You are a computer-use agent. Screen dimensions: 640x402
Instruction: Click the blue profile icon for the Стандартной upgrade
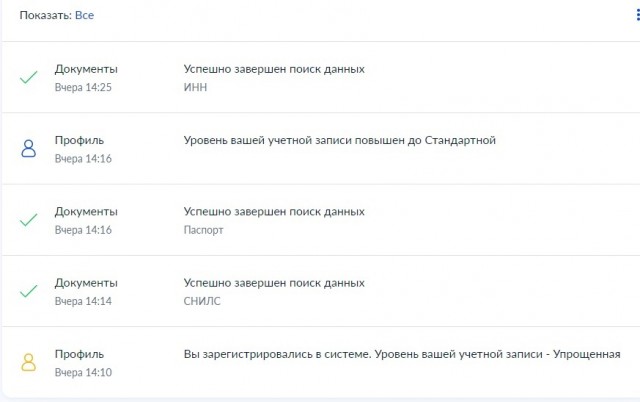(x=29, y=149)
